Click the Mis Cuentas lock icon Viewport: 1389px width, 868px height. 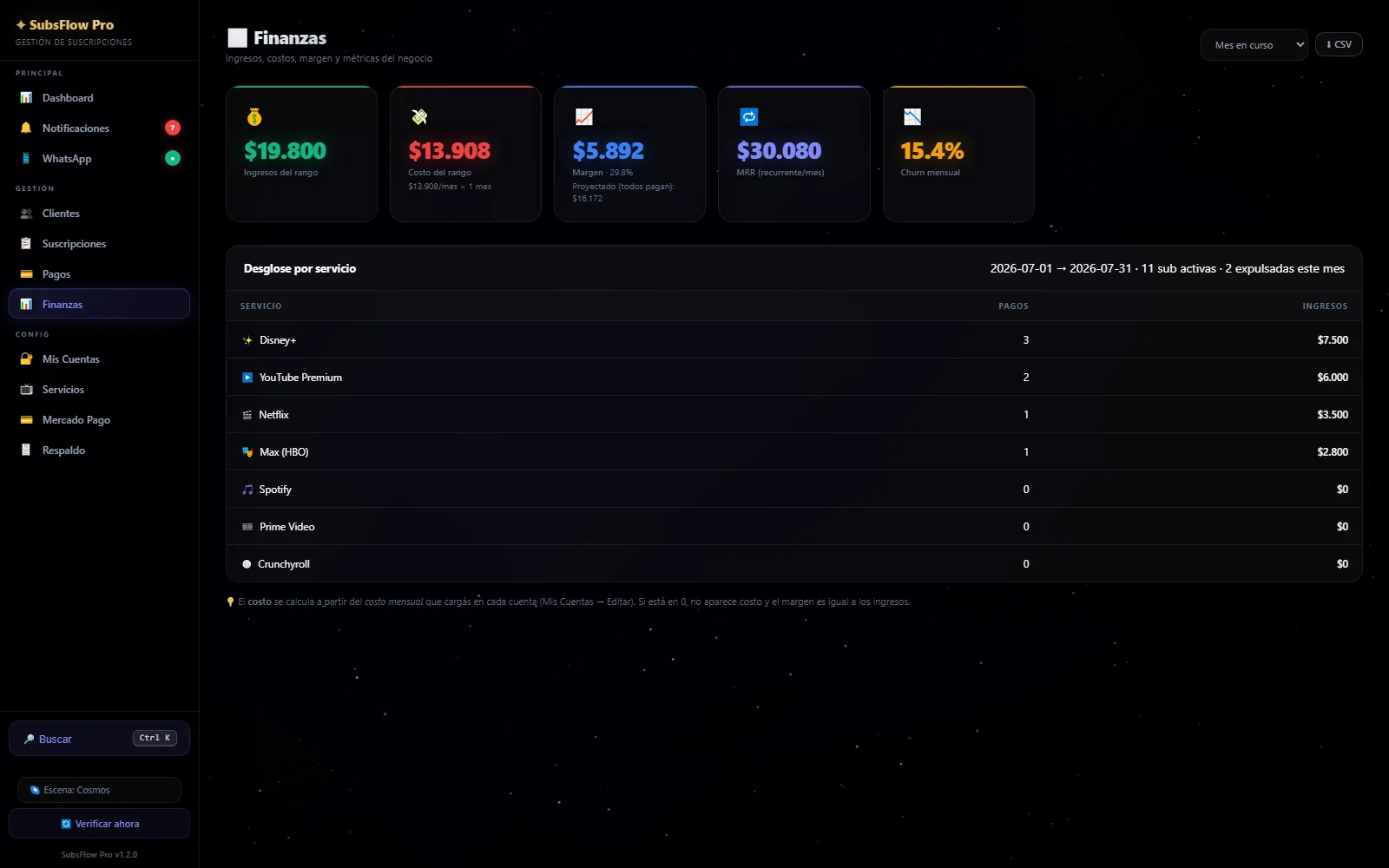point(26,359)
